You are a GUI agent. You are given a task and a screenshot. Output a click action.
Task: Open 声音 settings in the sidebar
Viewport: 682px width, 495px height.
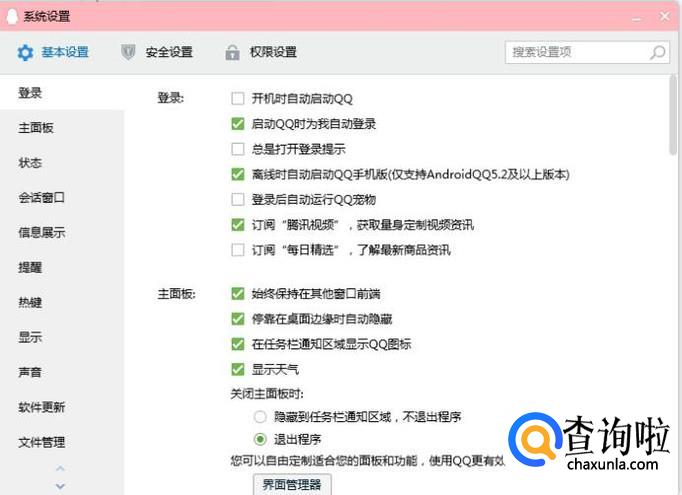coord(30,372)
